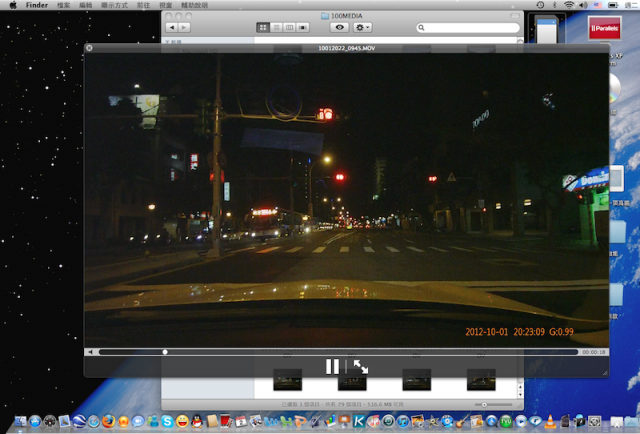Mute audio via the speaker icon
This screenshot has height=434, width=640.
pos(91,352)
